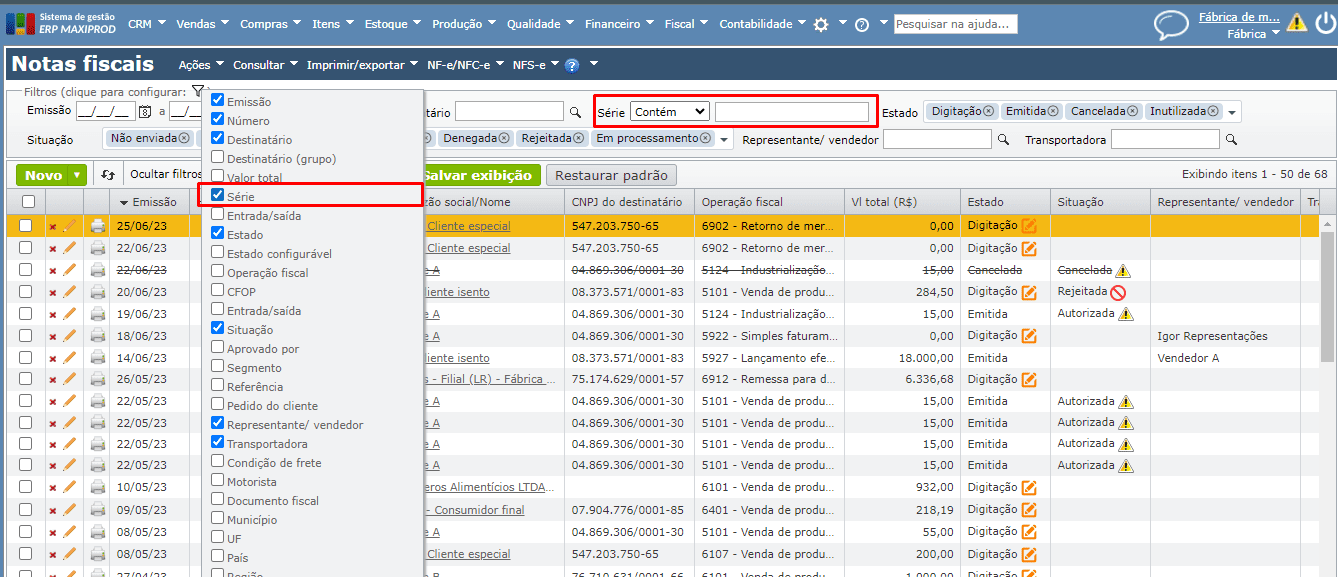Click the Transportadora search magnifier icon
This screenshot has height=577, width=1338.
(1231, 140)
